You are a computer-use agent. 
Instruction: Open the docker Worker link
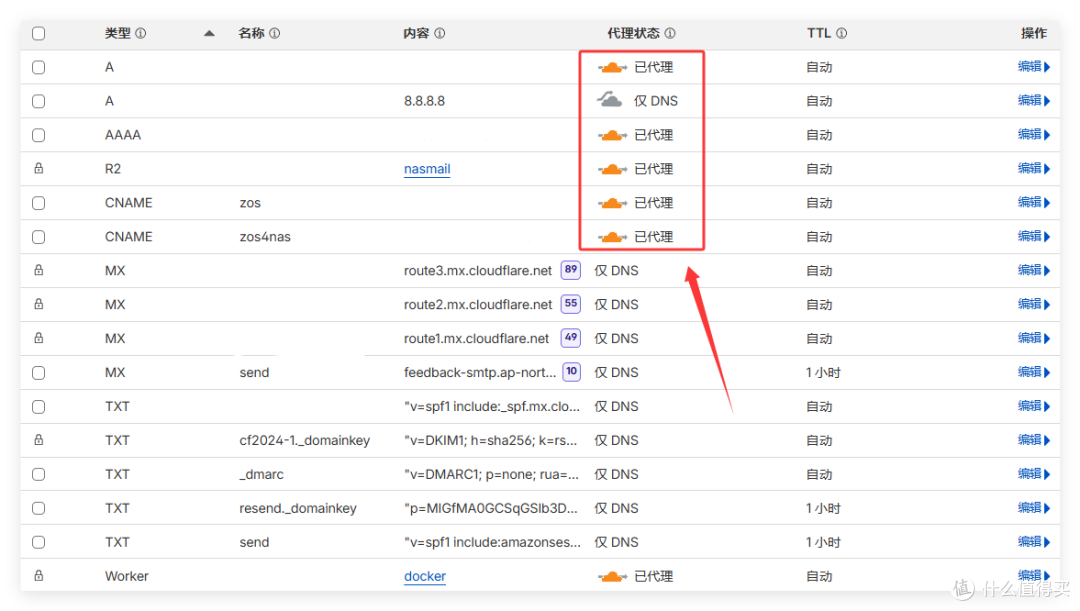coord(425,576)
